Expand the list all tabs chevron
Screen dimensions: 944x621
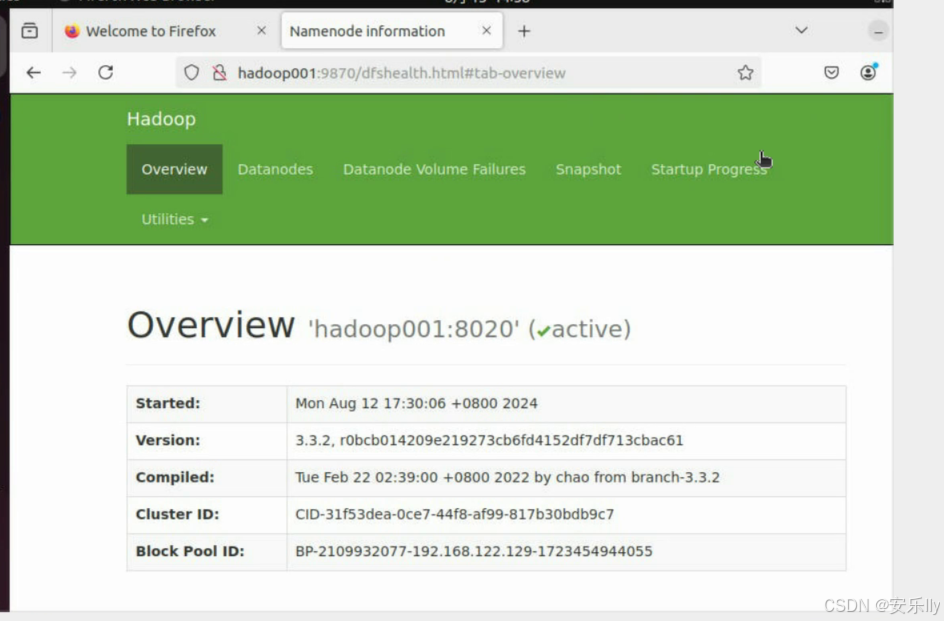tap(801, 30)
